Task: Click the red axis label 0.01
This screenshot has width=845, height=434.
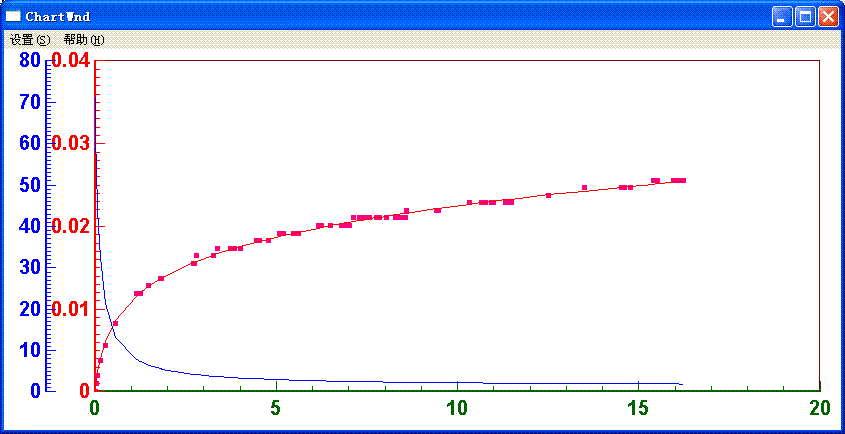Action: click(71, 309)
